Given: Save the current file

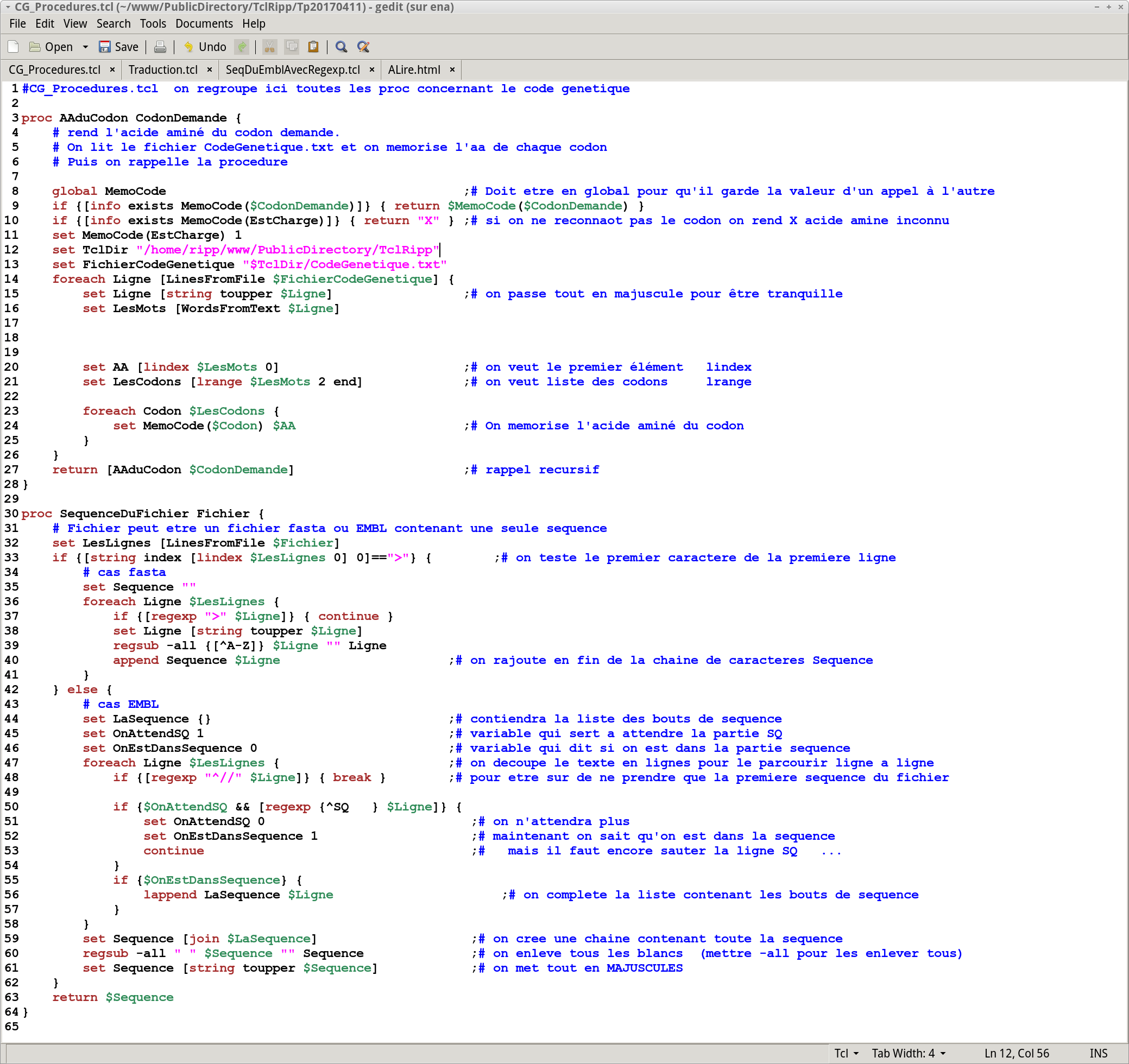Looking at the screenshot, I should 119,47.
